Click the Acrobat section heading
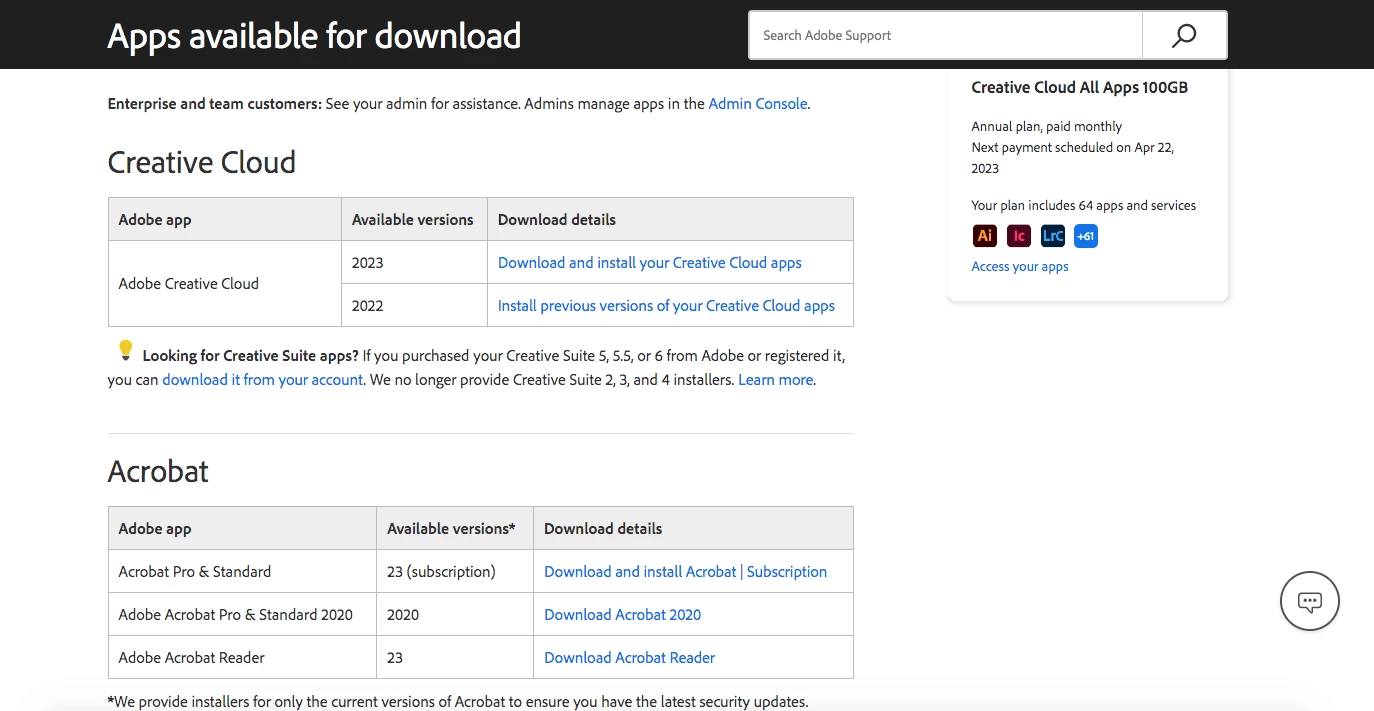This screenshot has width=1374, height=711. 158,471
